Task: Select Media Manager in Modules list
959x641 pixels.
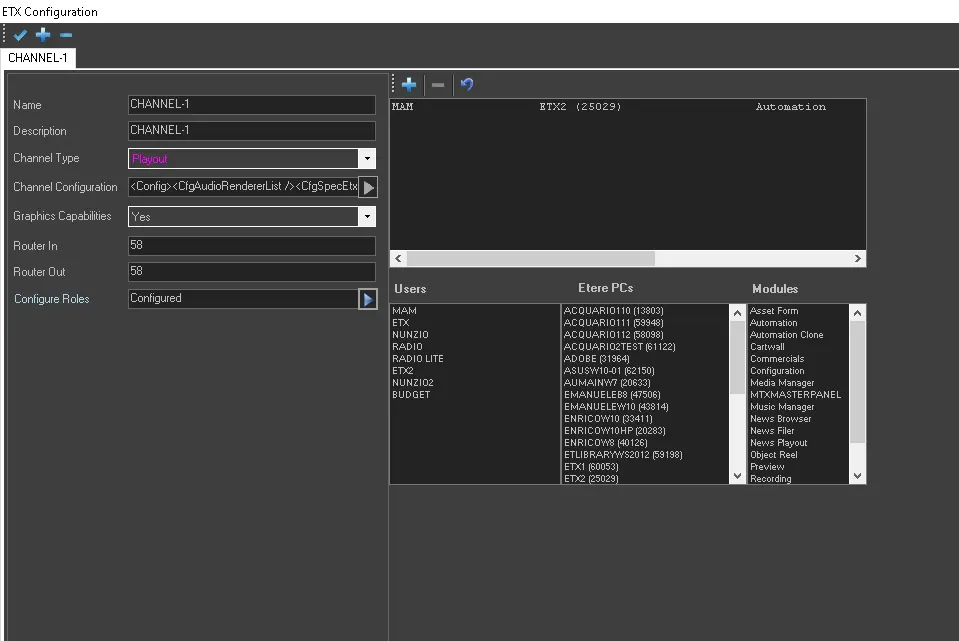Action: [x=782, y=383]
